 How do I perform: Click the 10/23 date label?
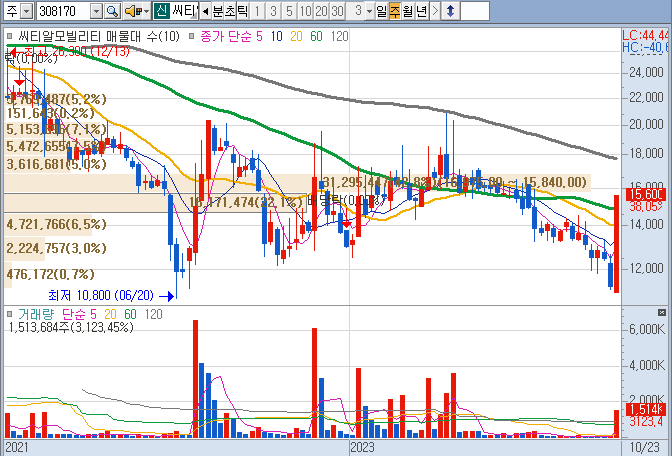[x=645, y=448]
